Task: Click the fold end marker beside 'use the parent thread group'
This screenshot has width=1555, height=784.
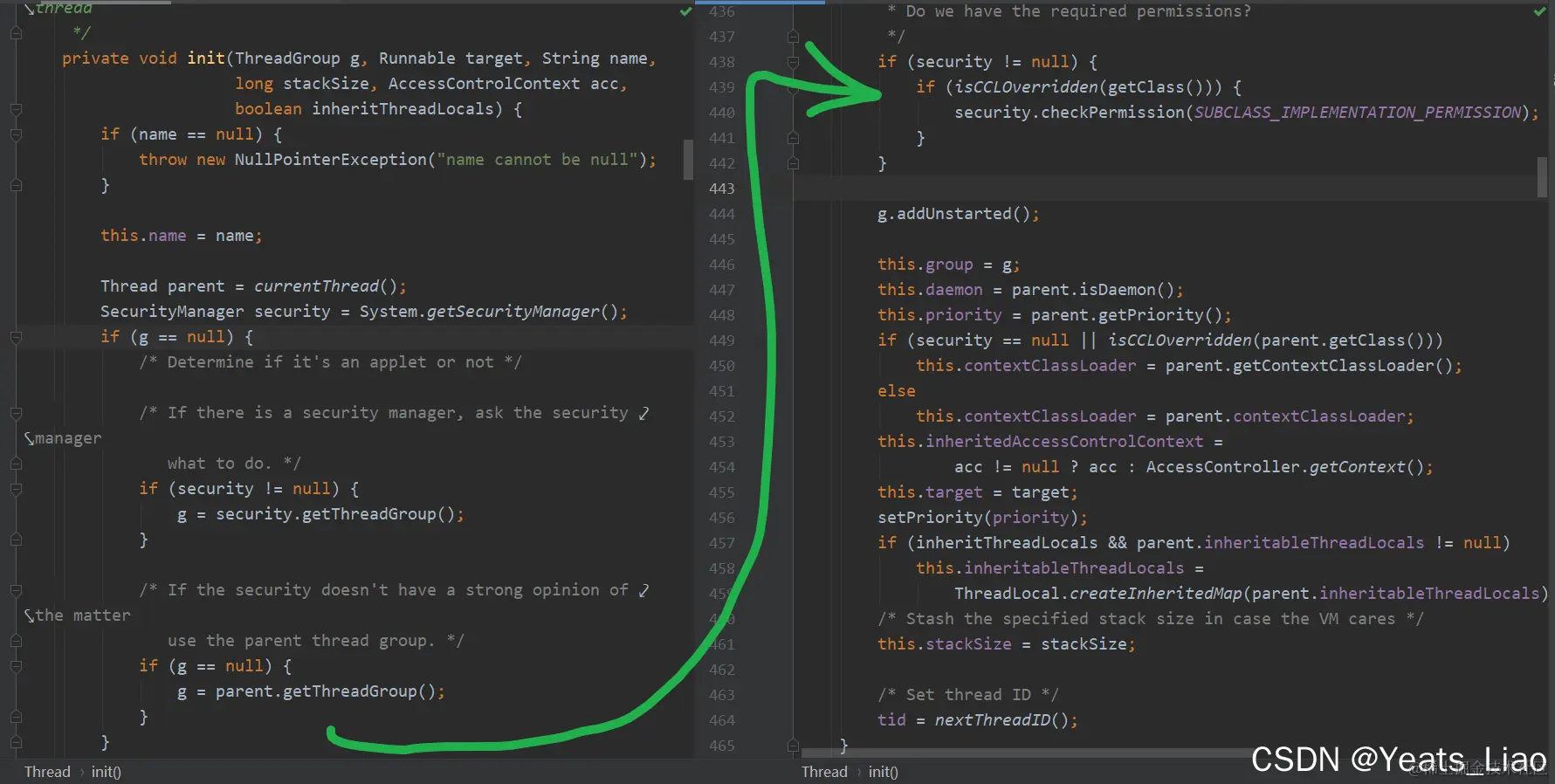Action: coord(16,641)
